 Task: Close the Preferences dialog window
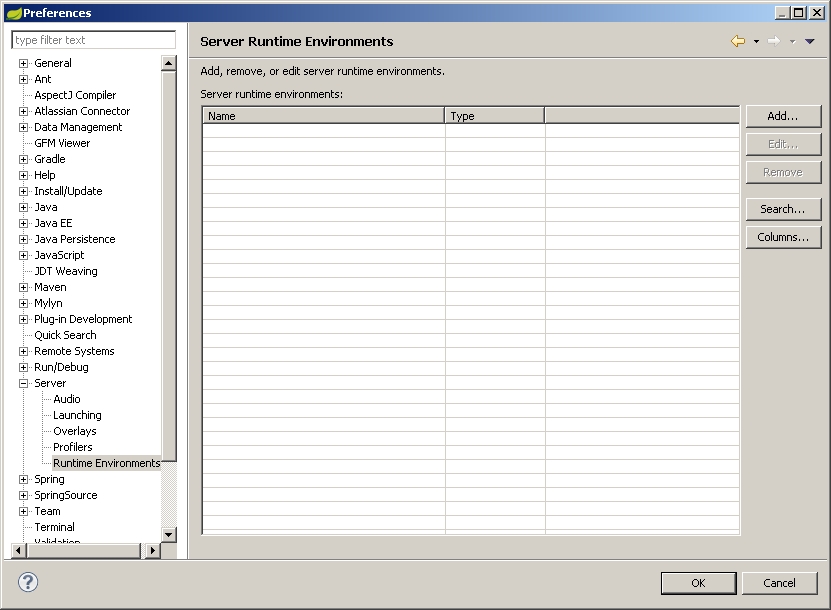817,13
